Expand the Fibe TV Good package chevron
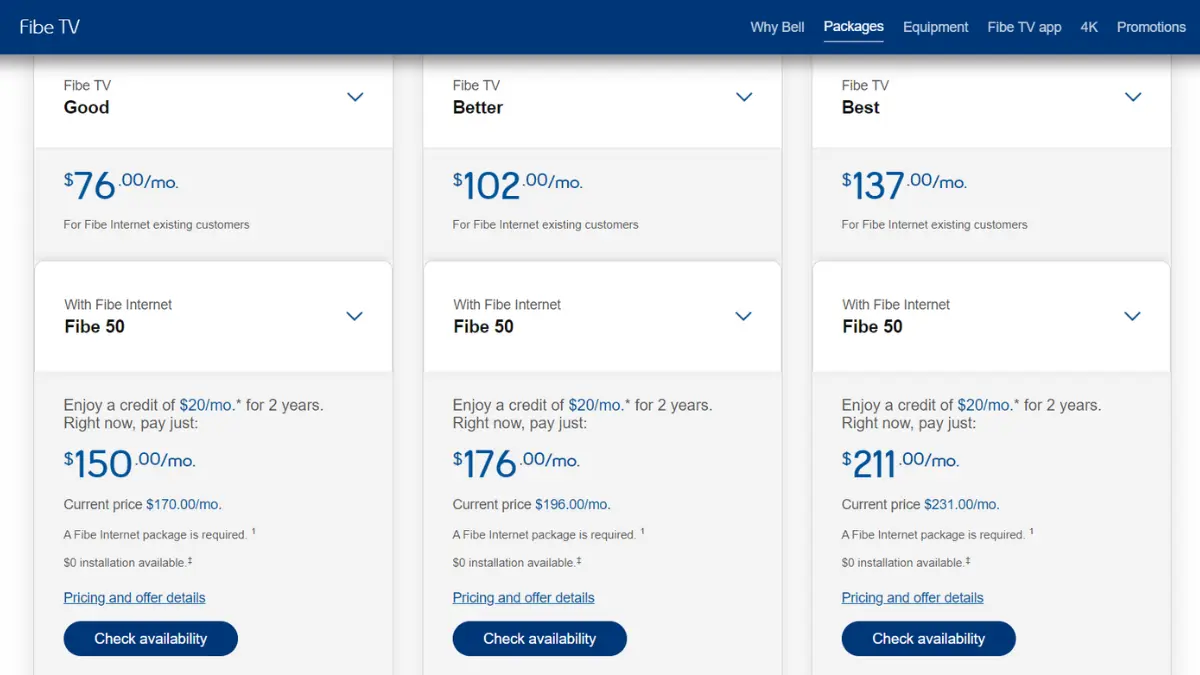The width and height of the screenshot is (1200, 675). pyautogui.click(x=355, y=97)
